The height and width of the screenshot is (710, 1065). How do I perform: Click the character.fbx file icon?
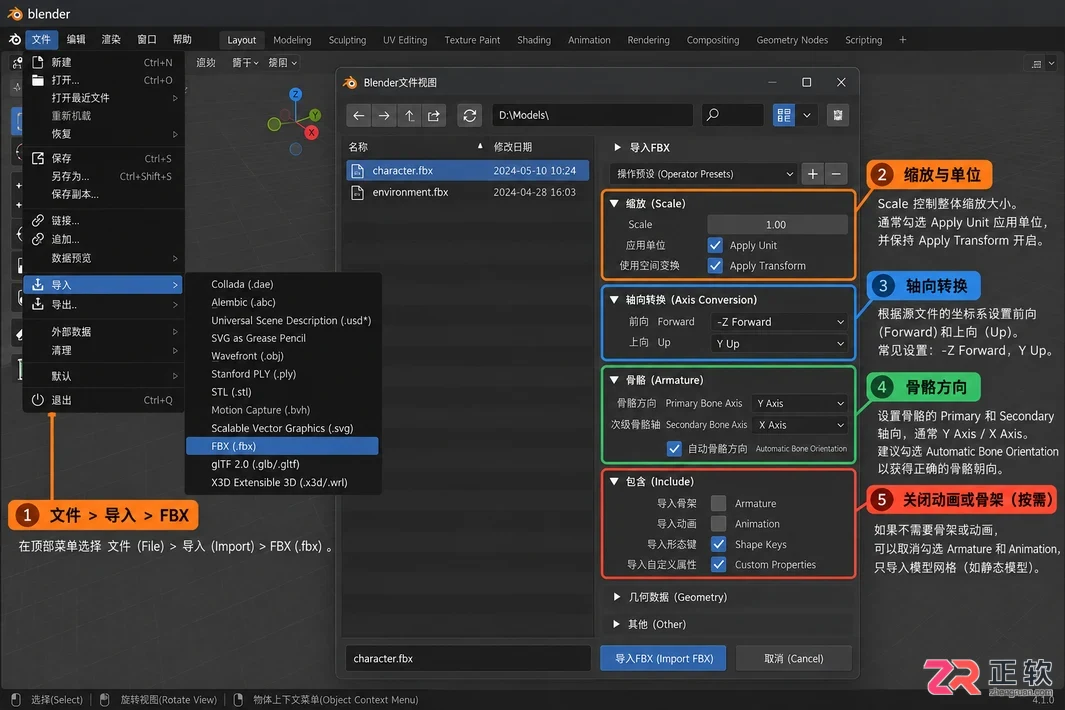(357, 171)
